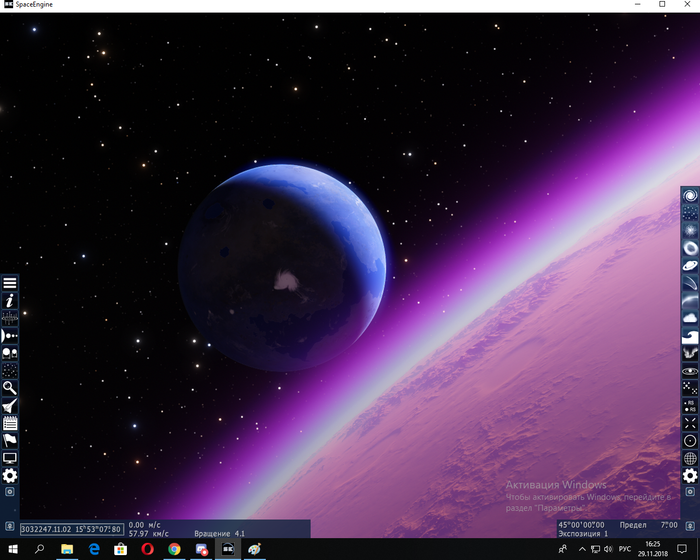Open Opera browser from the taskbar
Image resolution: width=700 pixels, height=560 pixels.
(x=148, y=550)
